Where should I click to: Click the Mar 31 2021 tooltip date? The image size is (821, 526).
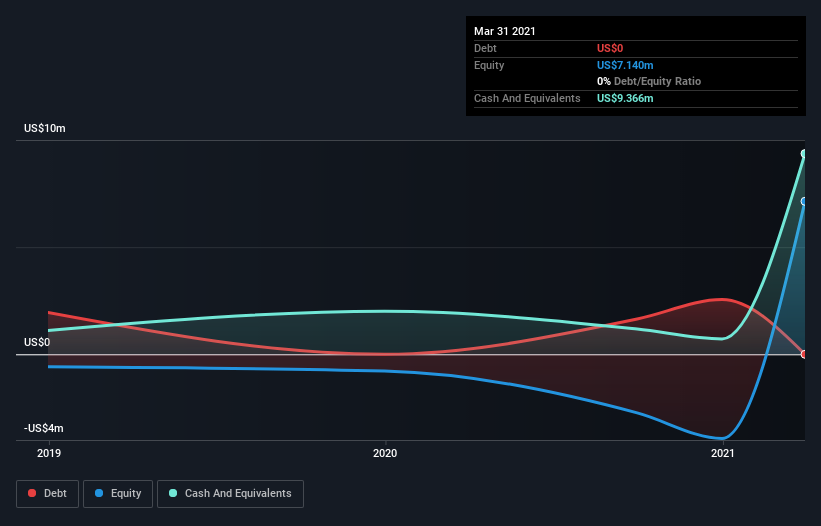click(505, 31)
